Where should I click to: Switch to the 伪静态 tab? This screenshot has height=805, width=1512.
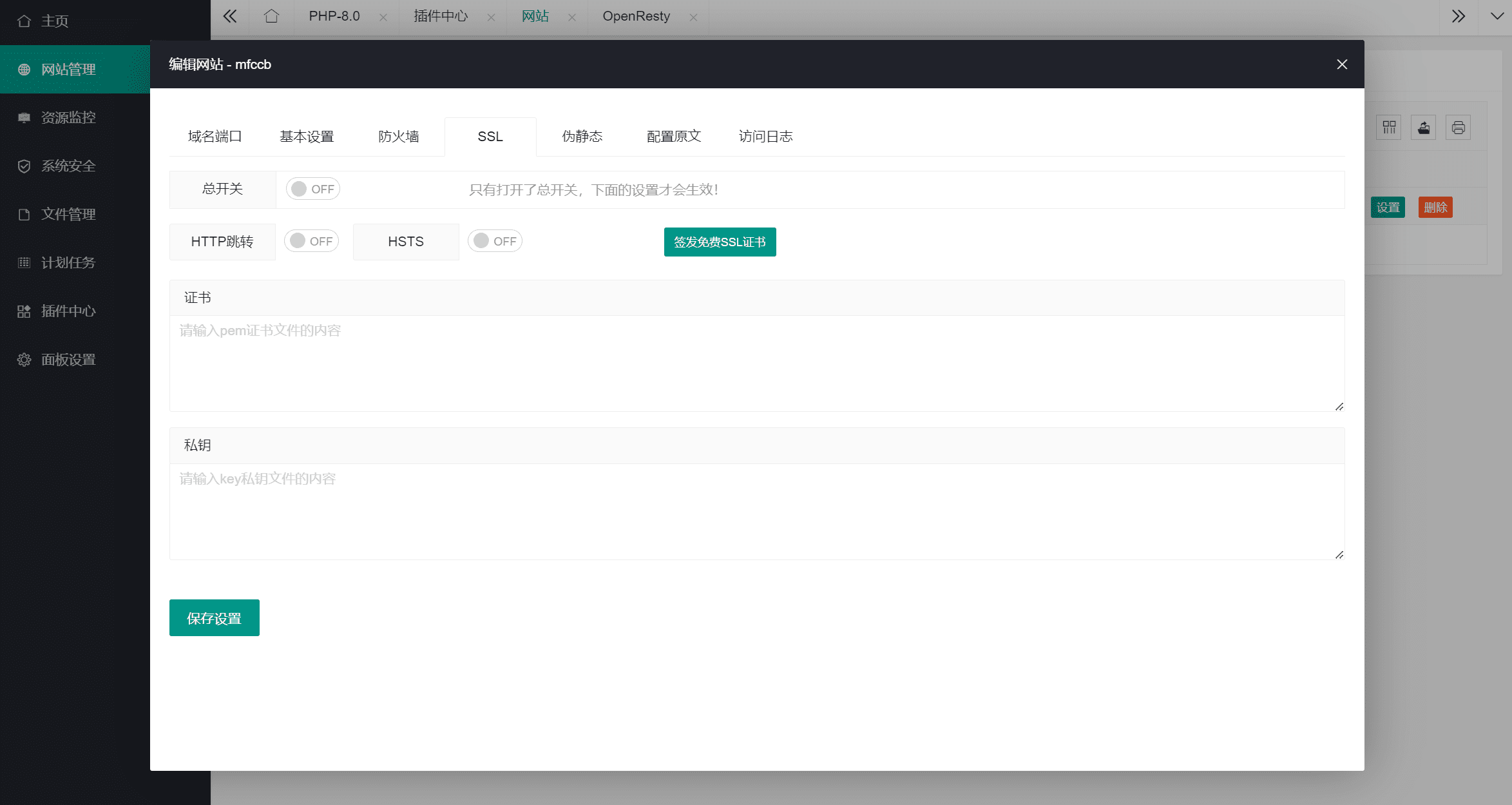click(582, 136)
